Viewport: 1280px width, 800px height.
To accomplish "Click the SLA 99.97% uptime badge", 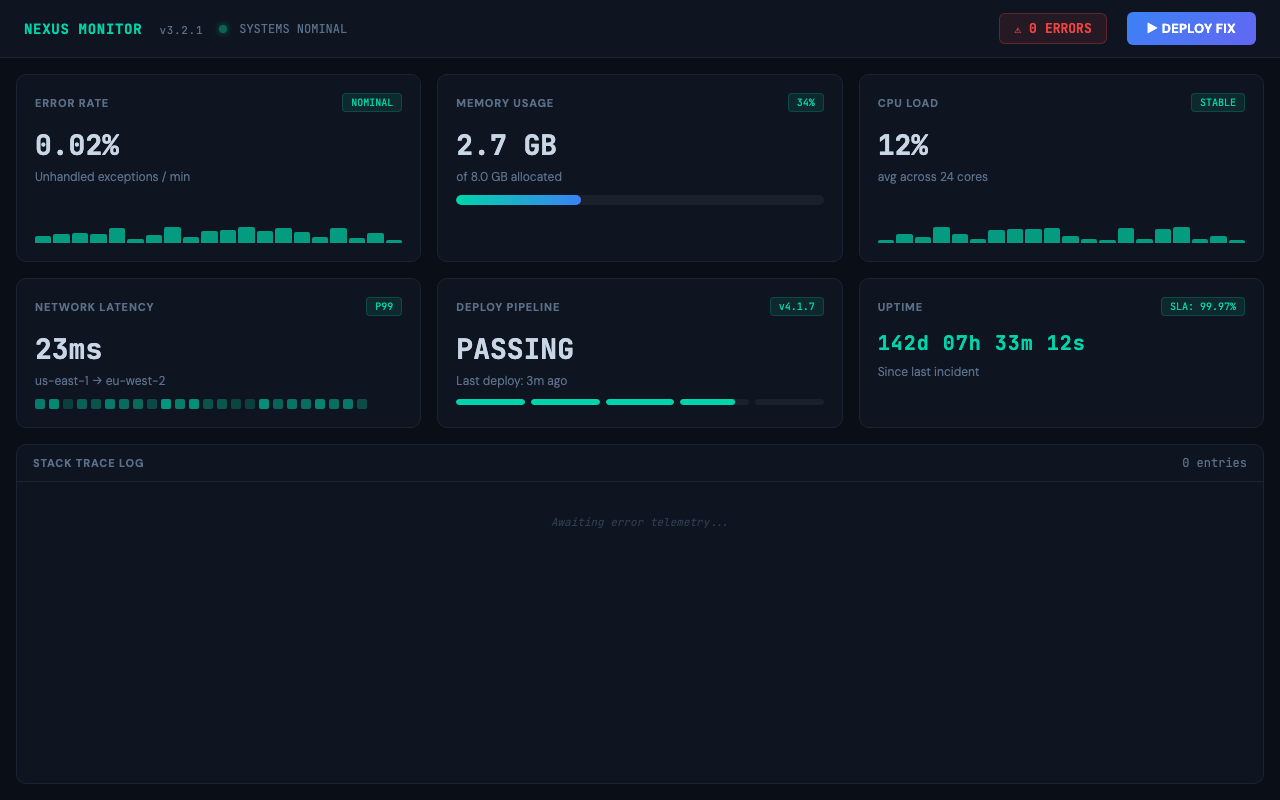I will 1202,306.
